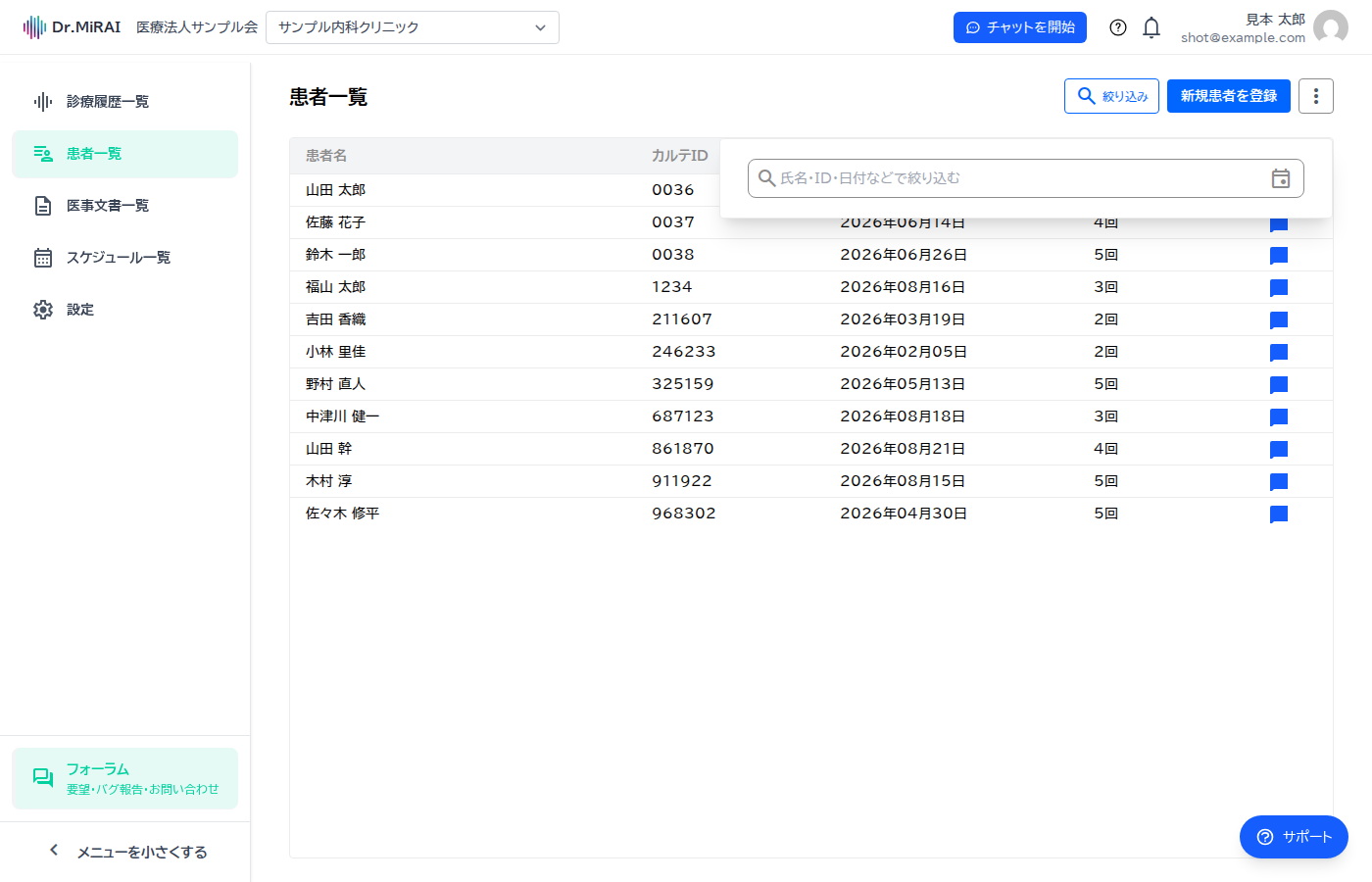Click date 2026年06月26日

(x=904, y=255)
